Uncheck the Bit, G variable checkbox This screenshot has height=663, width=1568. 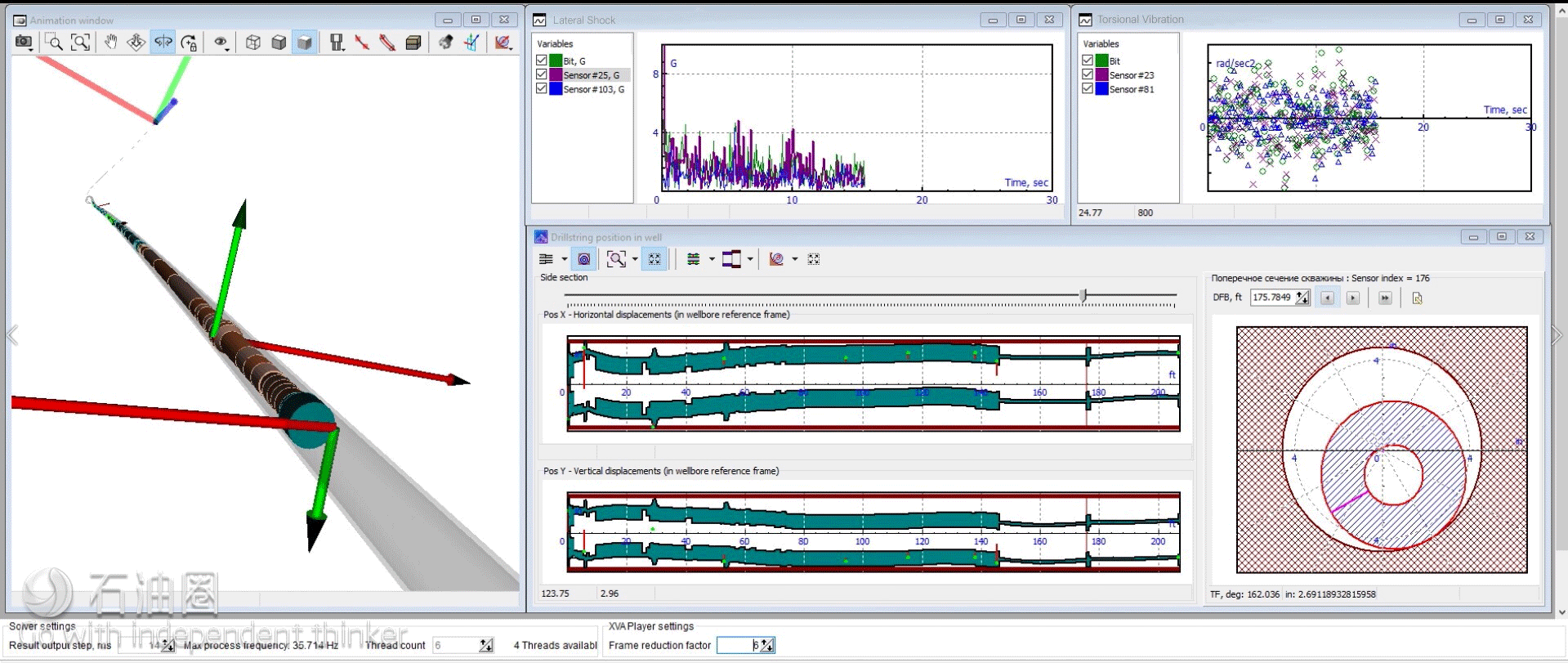coord(542,60)
